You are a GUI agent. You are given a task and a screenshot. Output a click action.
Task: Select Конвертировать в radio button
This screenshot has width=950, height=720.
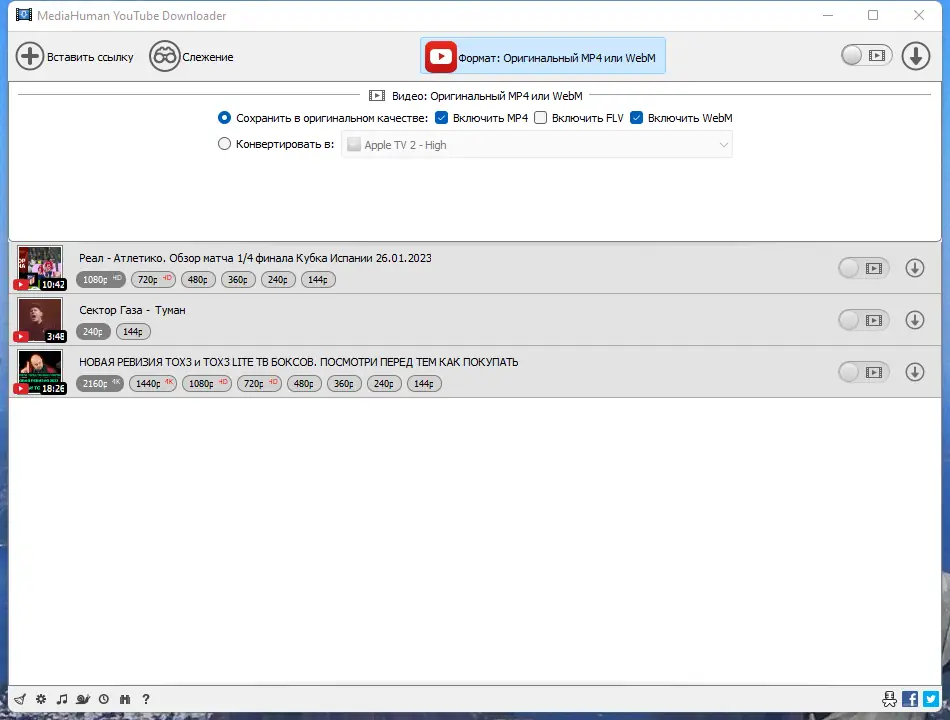(x=224, y=144)
